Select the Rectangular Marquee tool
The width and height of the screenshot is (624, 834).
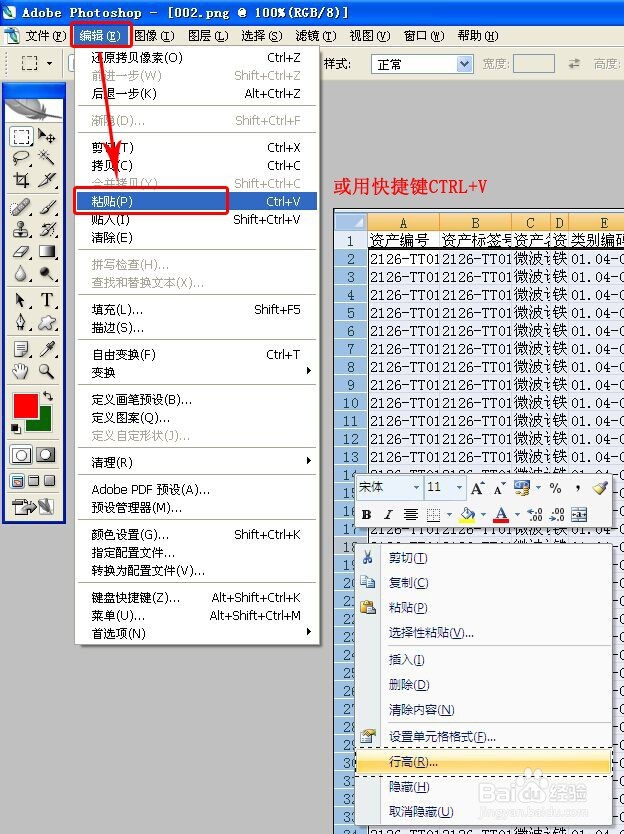coord(21,137)
